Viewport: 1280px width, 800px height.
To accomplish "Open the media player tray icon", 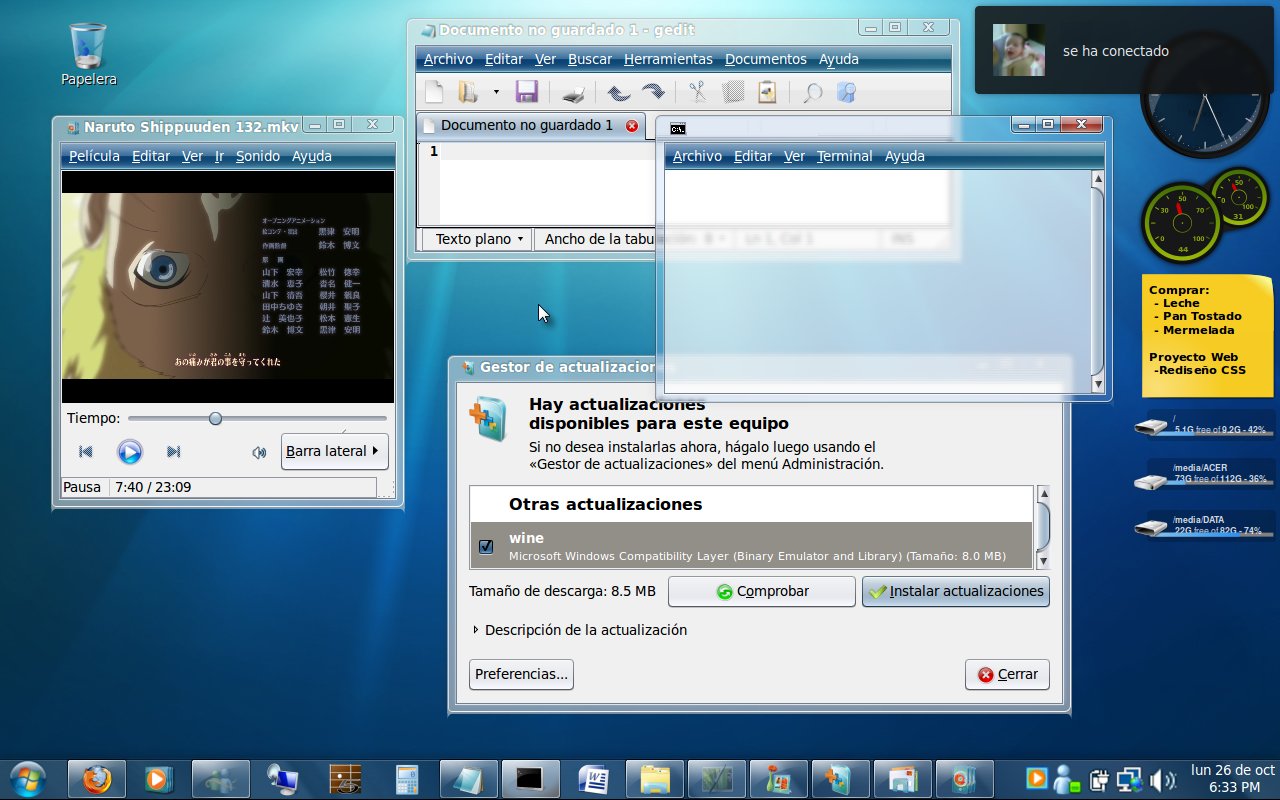I will [x=1037, y=777].
